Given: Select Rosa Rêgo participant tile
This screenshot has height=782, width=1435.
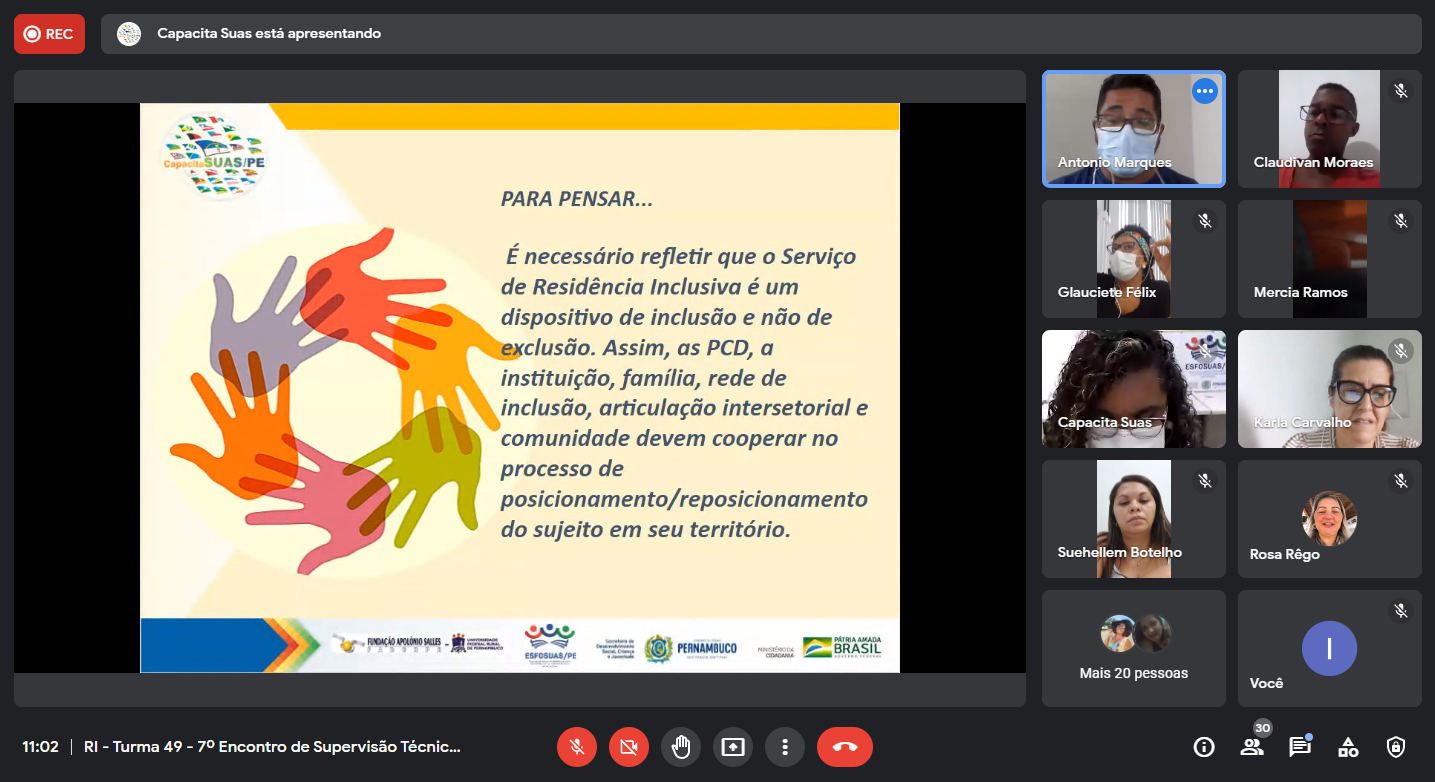Looking at the screenshot, I should pos(1329,519).
